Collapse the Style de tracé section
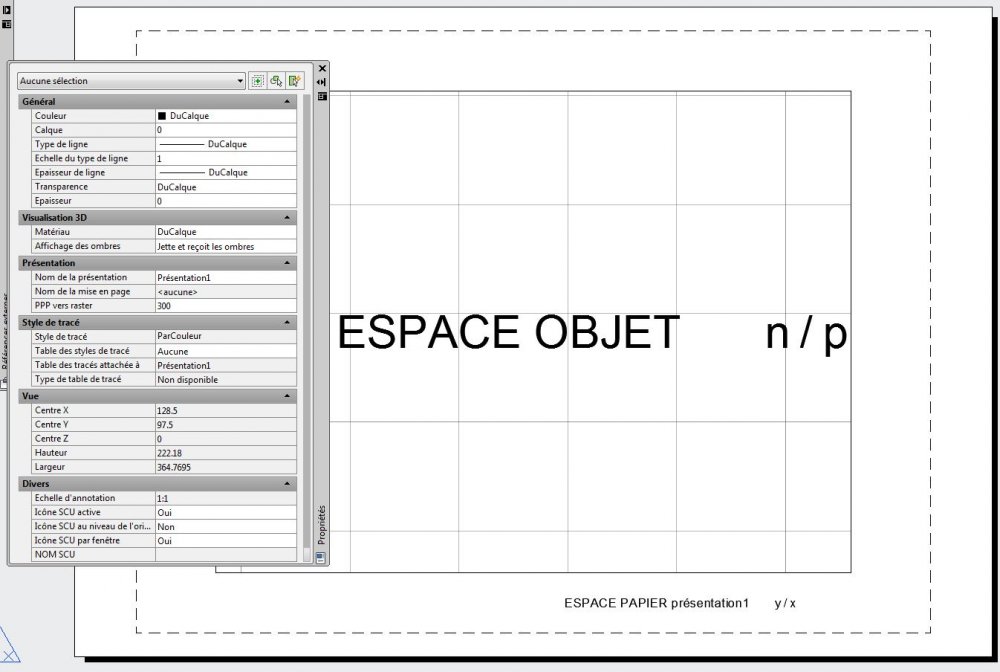Image resolution: width=1000 pixels, height=672 pixels. coord(287,323)
